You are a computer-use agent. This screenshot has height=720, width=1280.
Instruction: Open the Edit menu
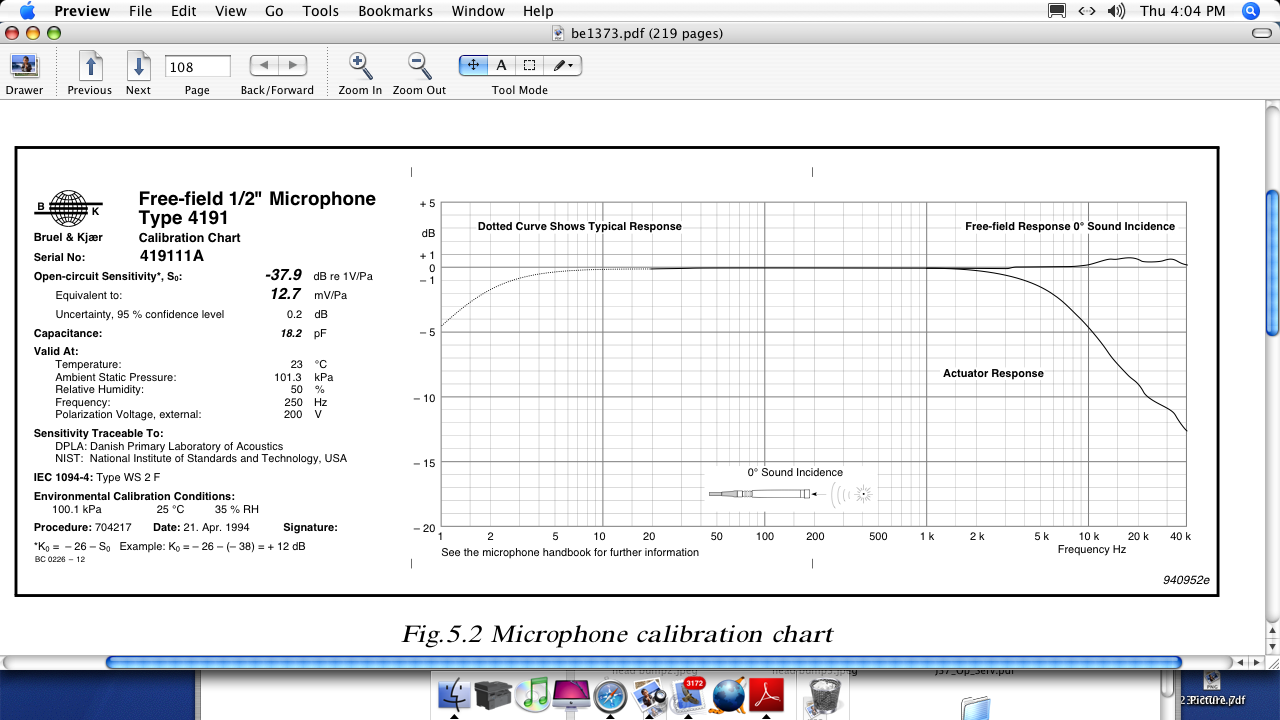[183, 11]
